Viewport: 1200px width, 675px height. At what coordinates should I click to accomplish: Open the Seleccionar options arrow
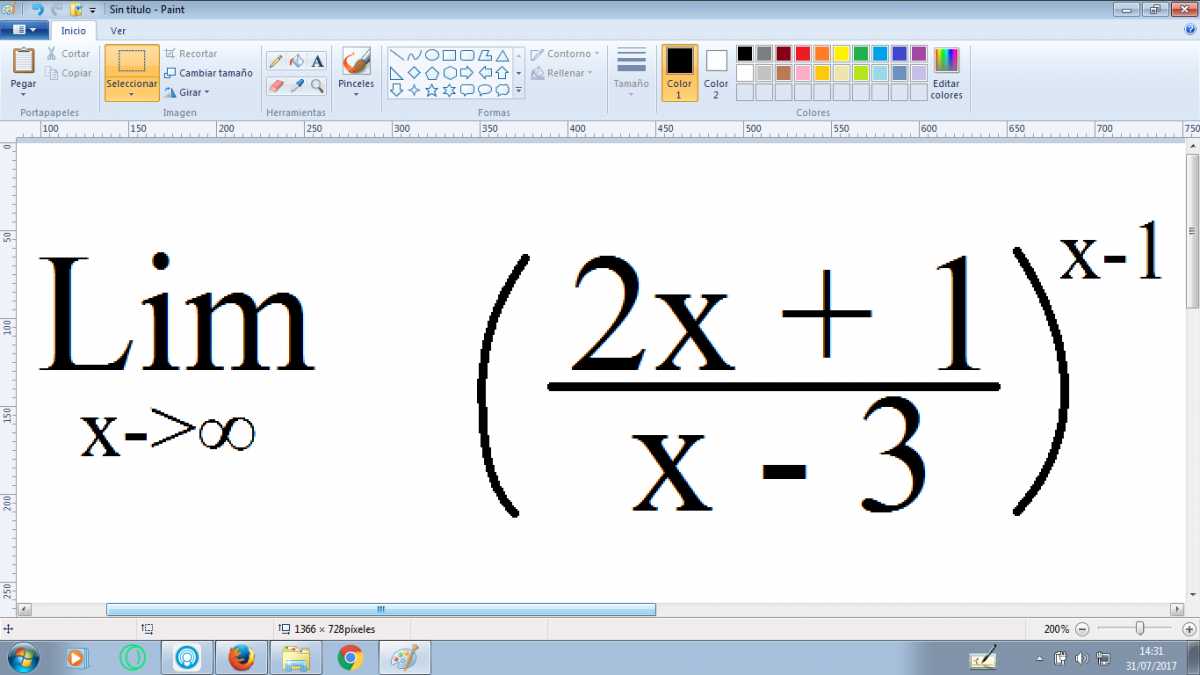point(132,95)
